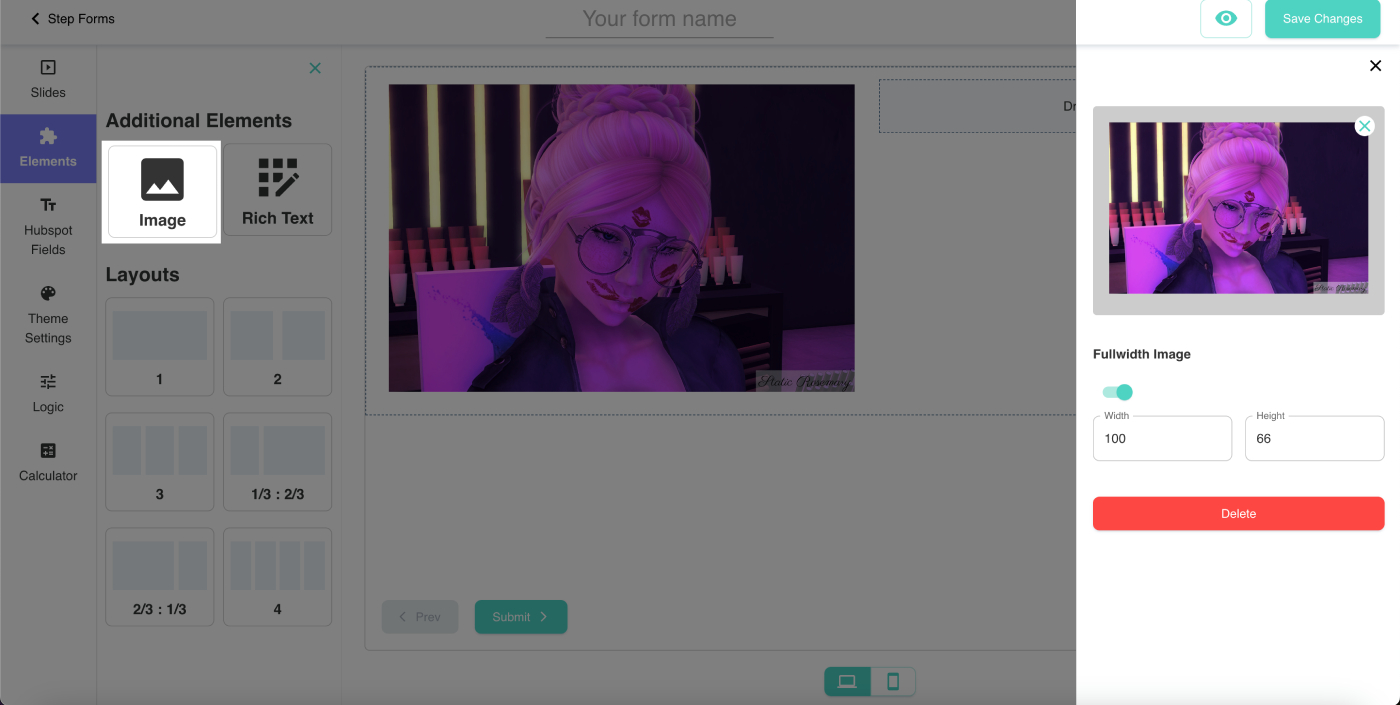
Task: Open the form preview eye icon
Action: (x=1225, y=18)
